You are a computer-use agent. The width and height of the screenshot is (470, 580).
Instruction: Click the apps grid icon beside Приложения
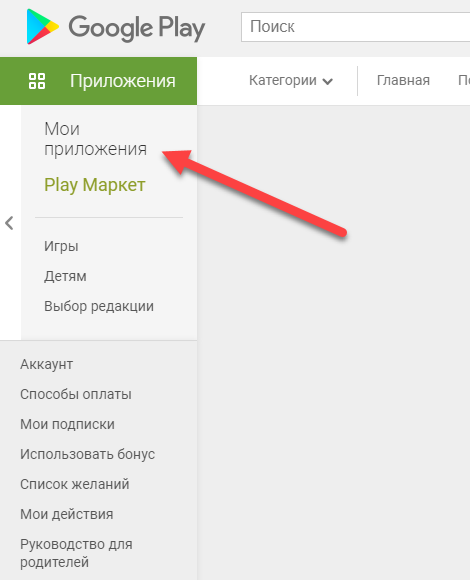[37, 81]
